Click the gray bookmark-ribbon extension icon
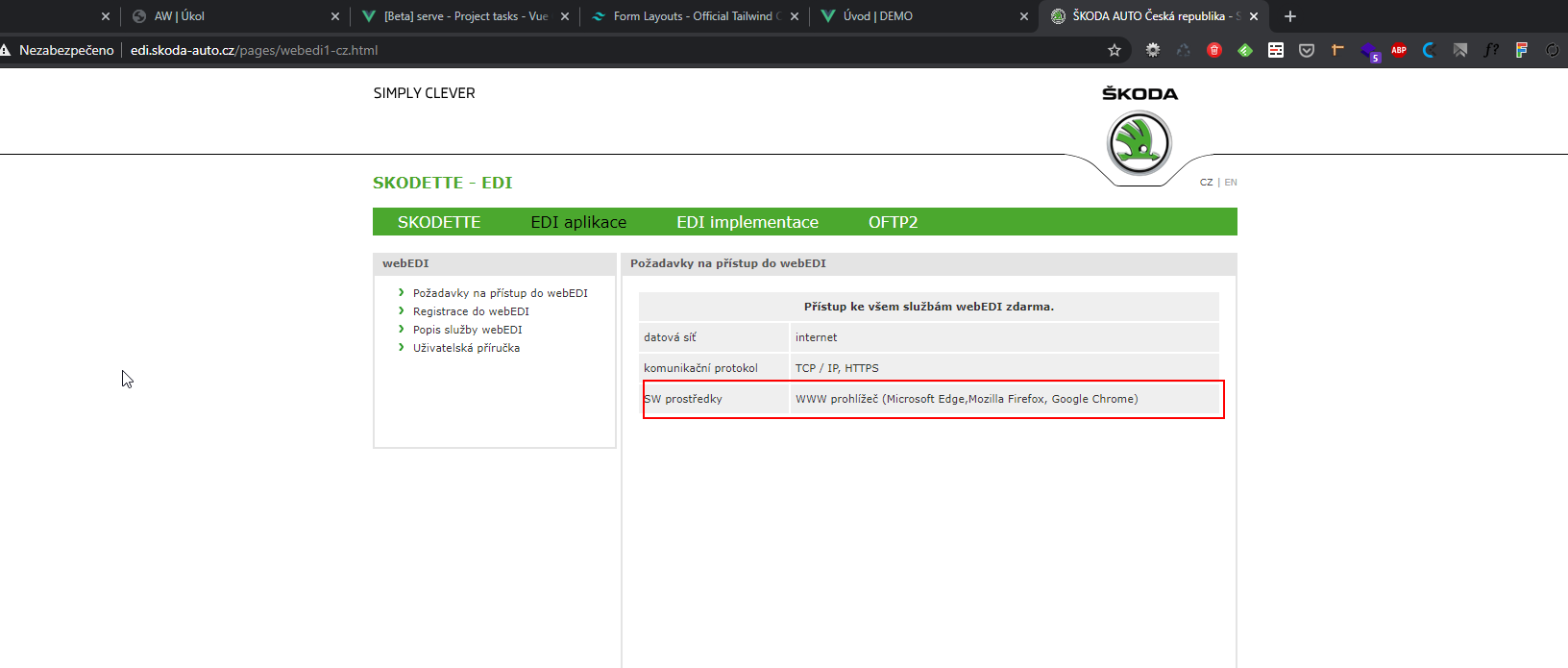 click(x=1460, y=50)
